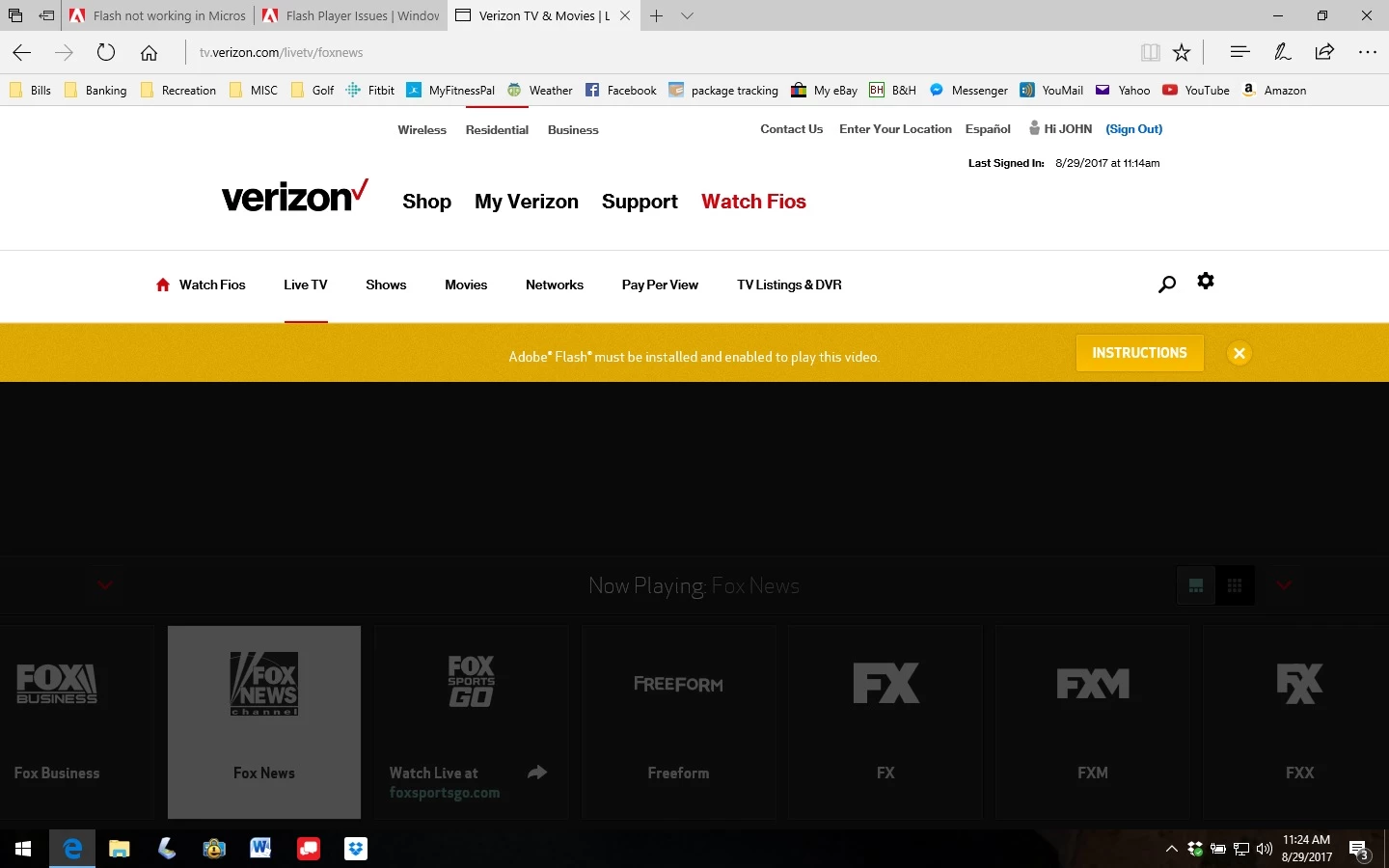Select the Fox Business channel tile
Image resolution: width=1389 pixels, height=868 pixels.
pyautogui.click(x=76, y=722)
